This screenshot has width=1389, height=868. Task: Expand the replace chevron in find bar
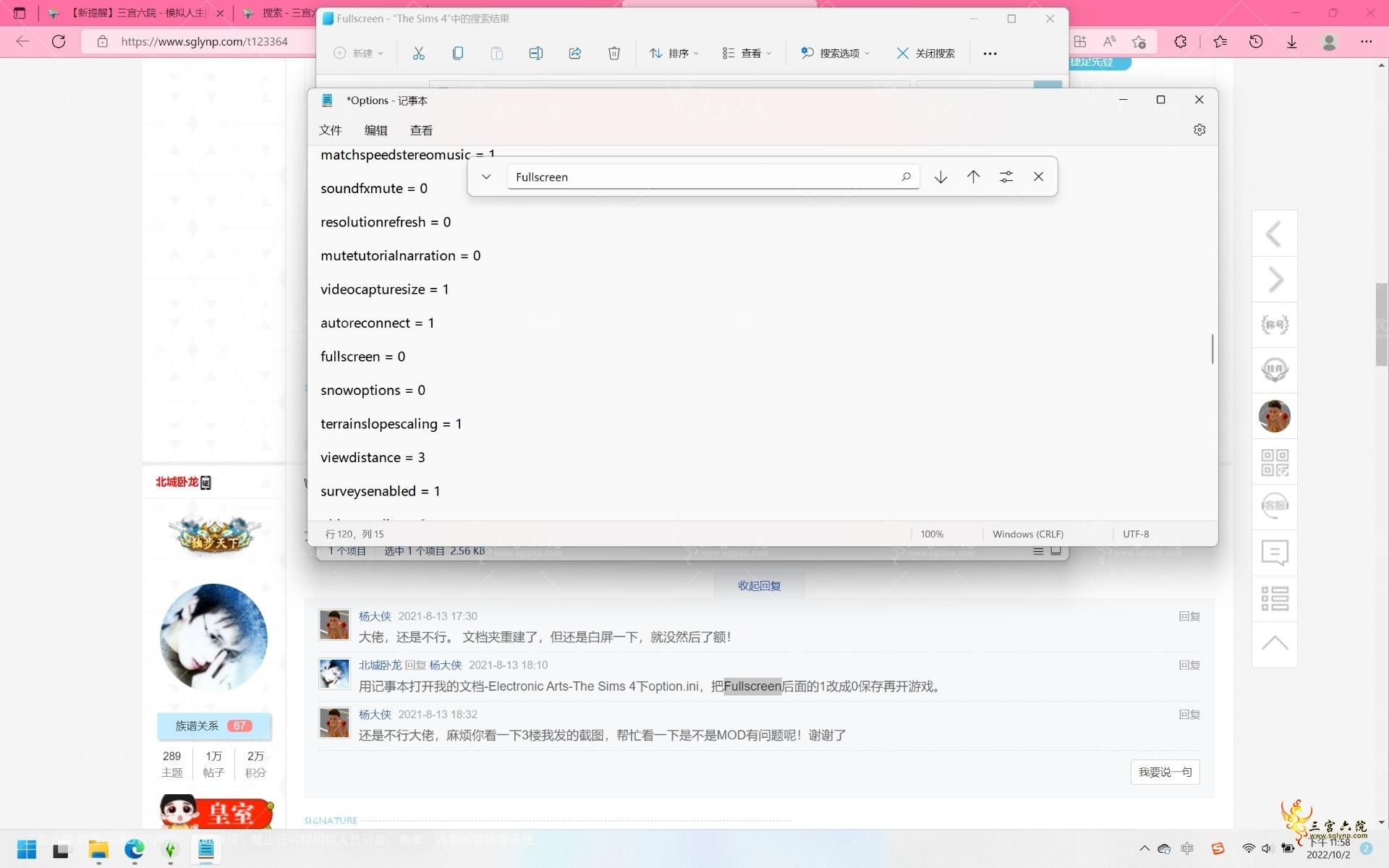click(x=486, y=176)
